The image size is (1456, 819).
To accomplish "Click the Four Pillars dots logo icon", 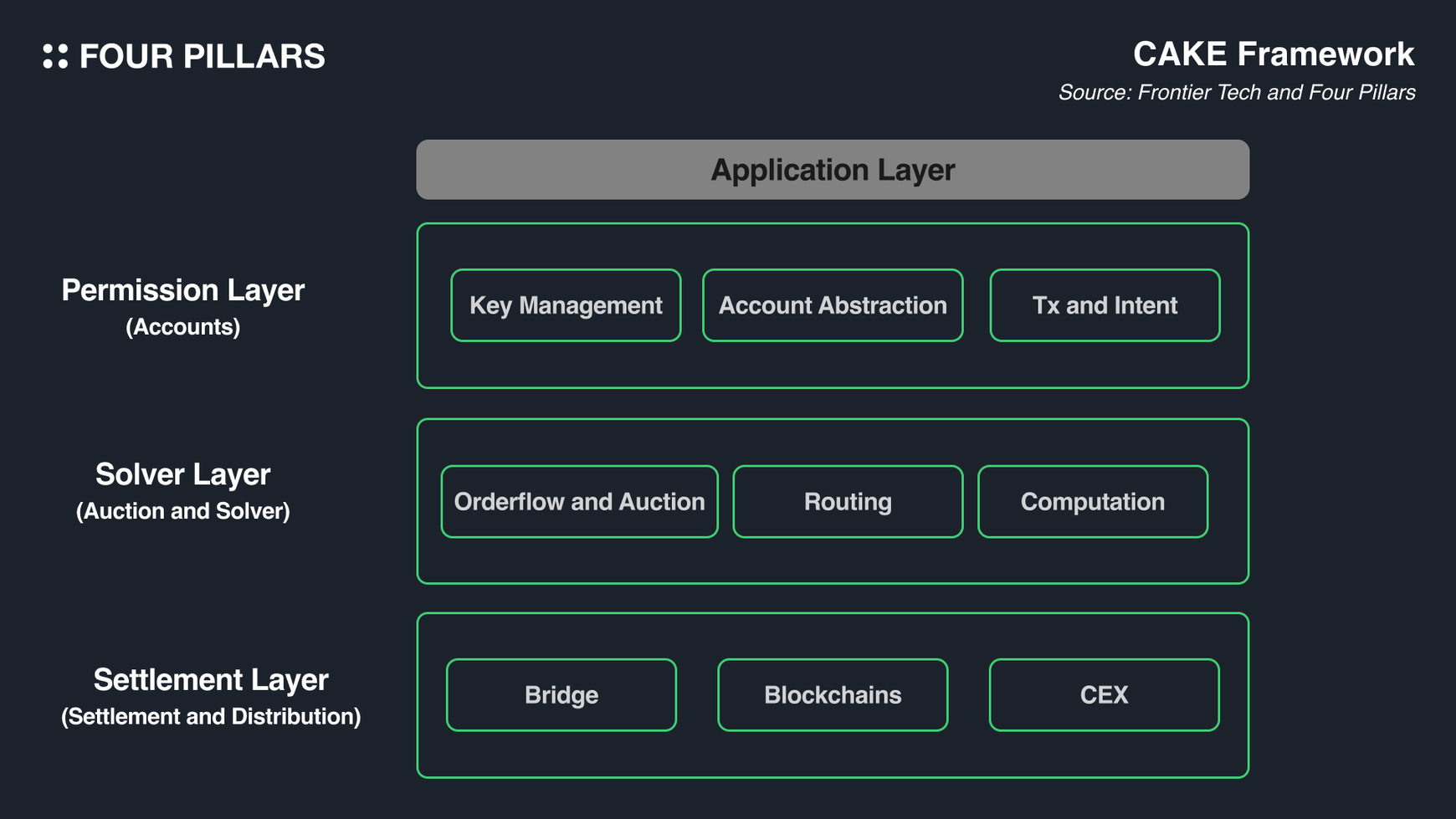I will point(55,56).
